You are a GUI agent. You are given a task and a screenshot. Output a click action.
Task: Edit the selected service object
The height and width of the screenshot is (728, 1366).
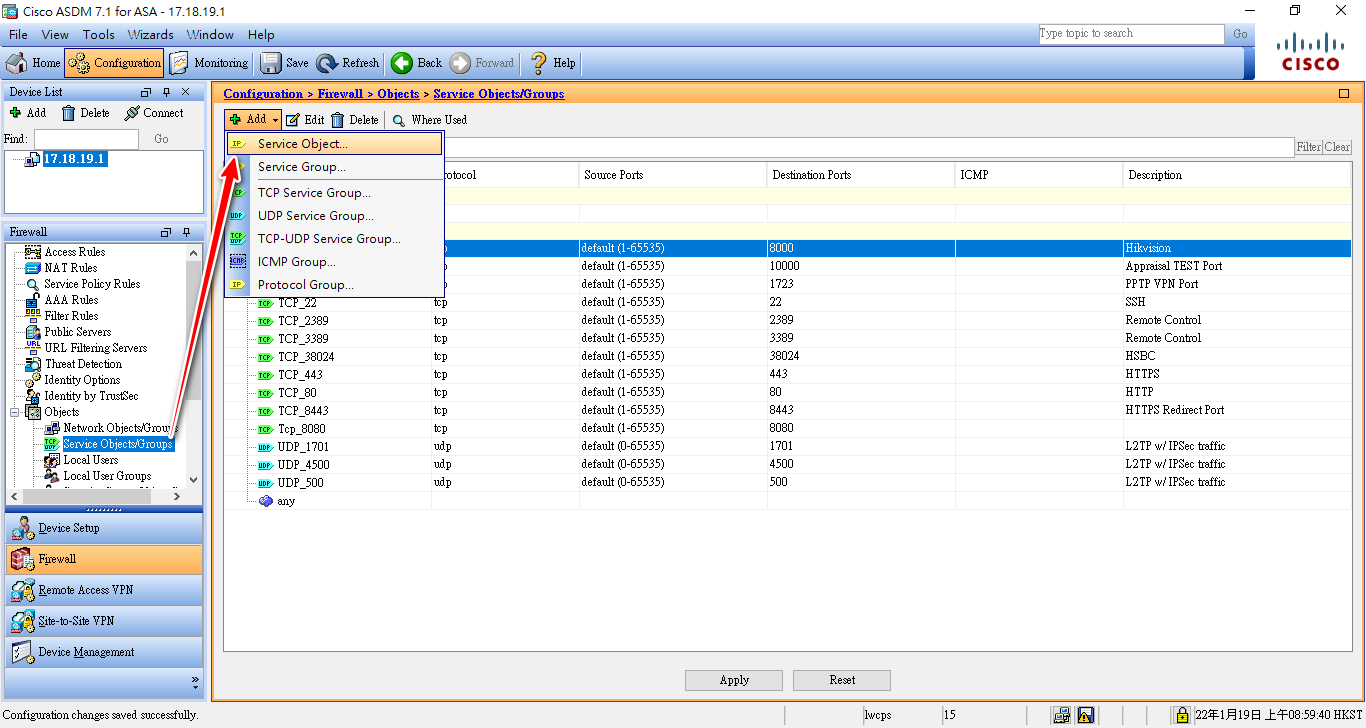303,119
